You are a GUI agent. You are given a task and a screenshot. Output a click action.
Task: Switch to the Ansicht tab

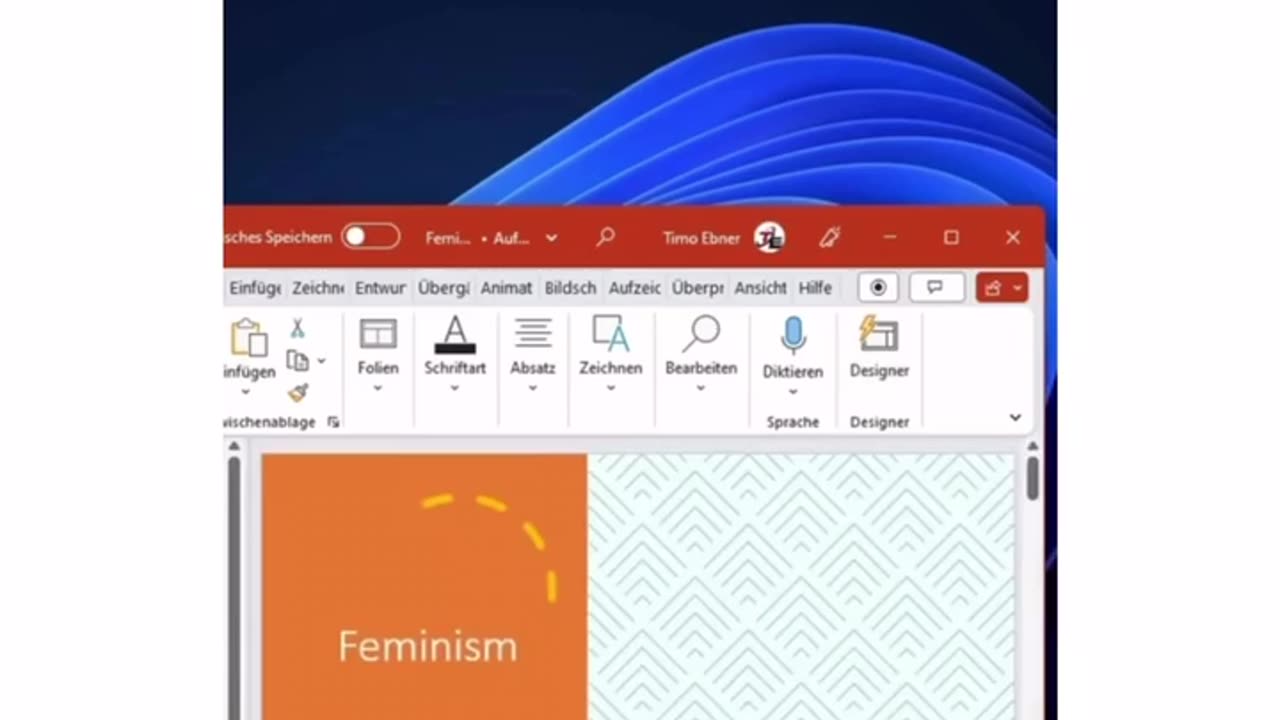tap(760, 288)
